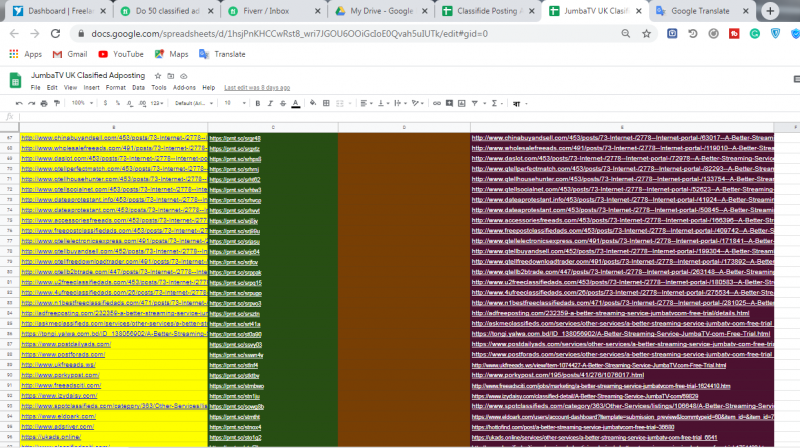Expand text rotation options
This screenshot has width=800, height=448.
418,104
